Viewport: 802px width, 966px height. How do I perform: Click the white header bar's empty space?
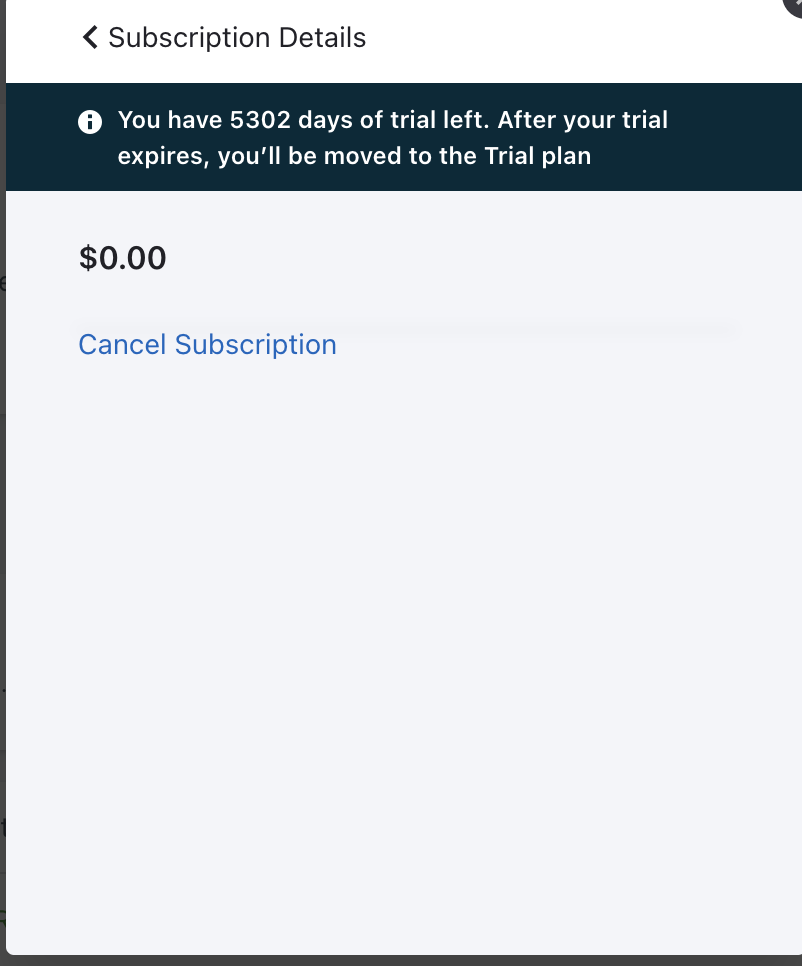click(580, 40)
